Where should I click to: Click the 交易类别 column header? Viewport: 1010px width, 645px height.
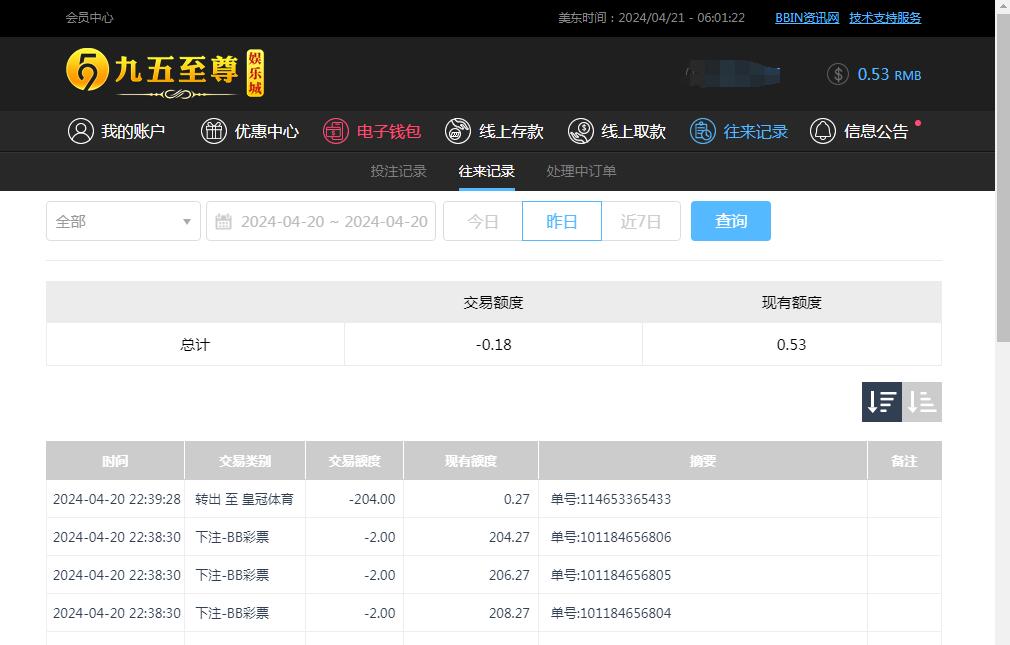coord(245,461)
